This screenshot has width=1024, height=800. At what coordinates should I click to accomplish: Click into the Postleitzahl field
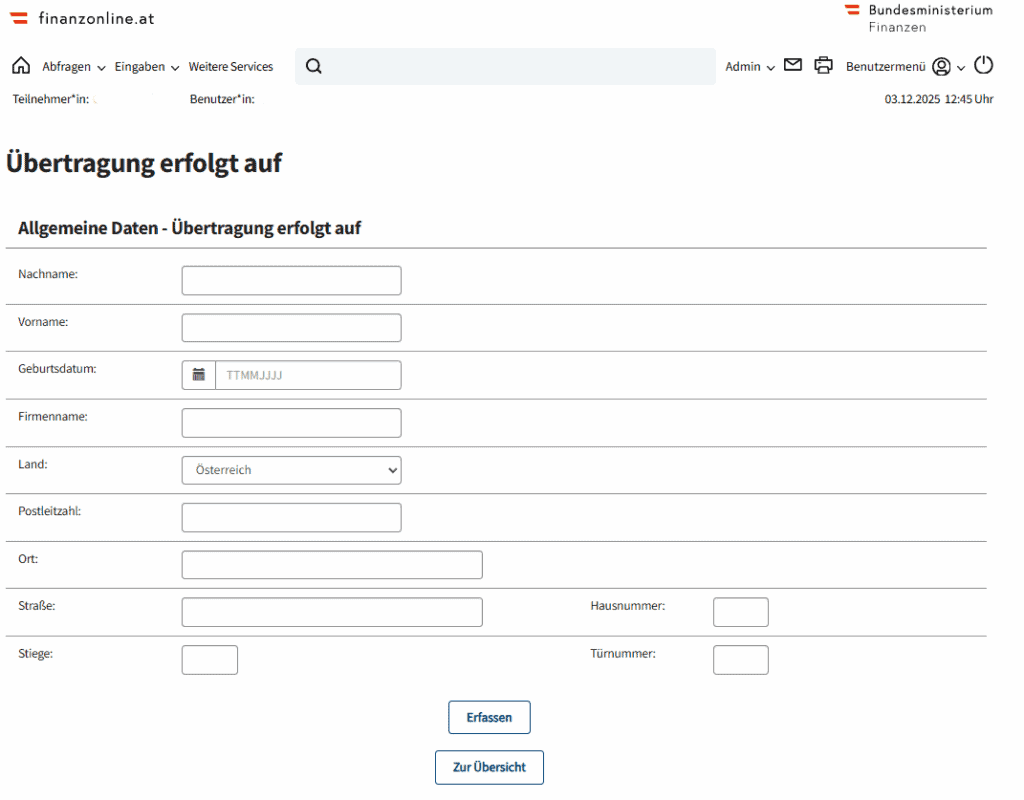291,517
